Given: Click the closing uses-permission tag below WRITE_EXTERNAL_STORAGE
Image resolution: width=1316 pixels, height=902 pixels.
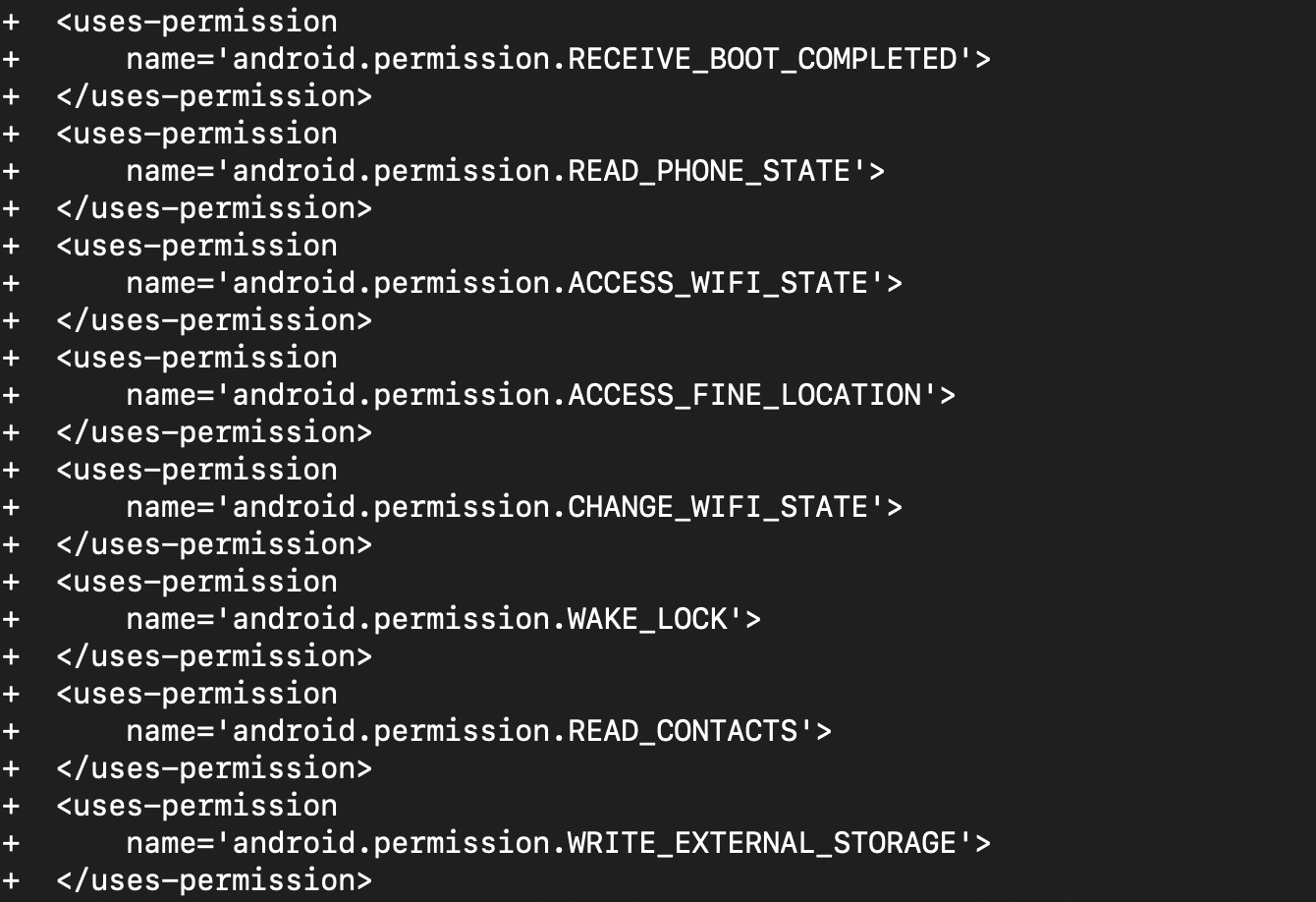Looking at the screenshot, I should [x=214, y=880].
